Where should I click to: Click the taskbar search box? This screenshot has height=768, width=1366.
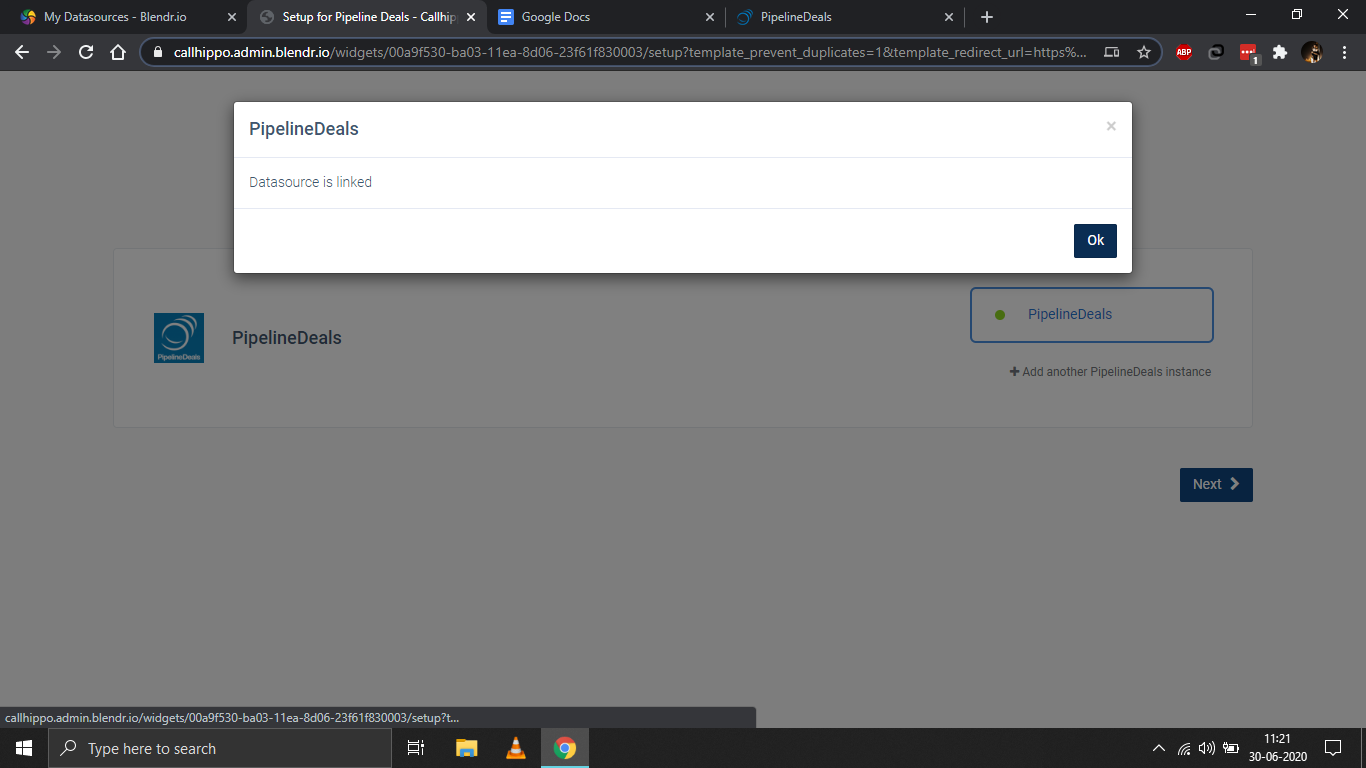(220, 748)
